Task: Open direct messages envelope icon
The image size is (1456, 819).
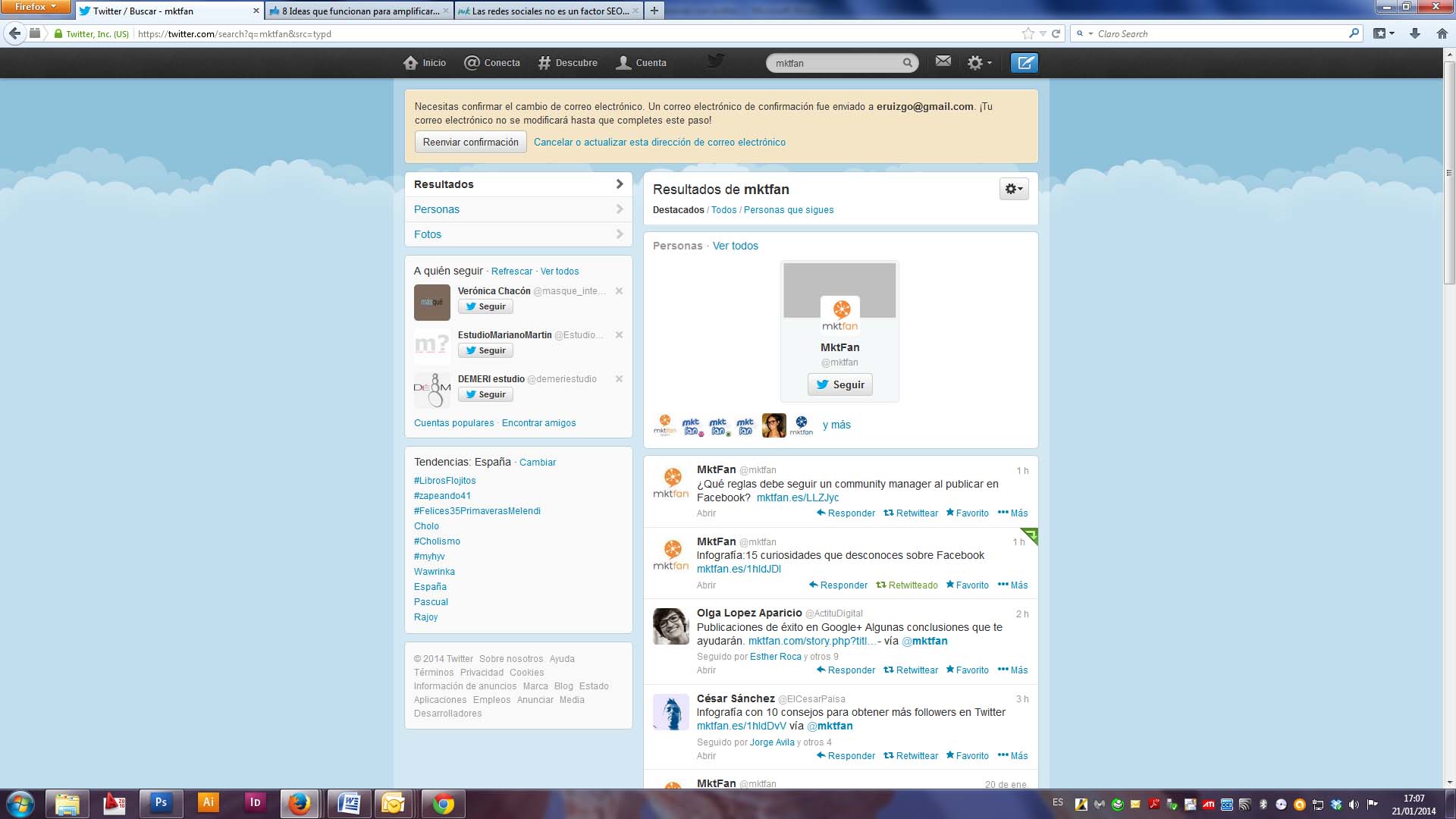Action: click(943, 61)
